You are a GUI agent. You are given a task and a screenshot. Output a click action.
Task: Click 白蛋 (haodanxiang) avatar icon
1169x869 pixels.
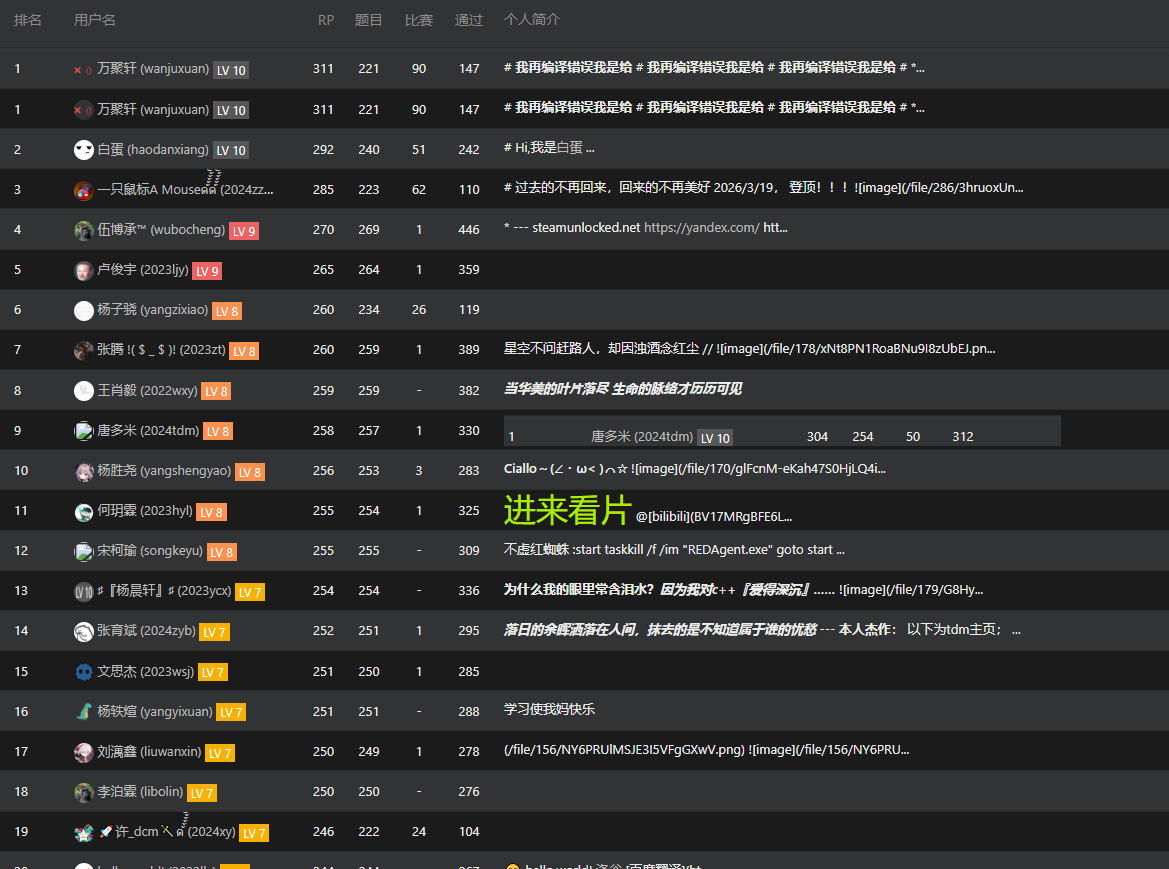(84, 150)
